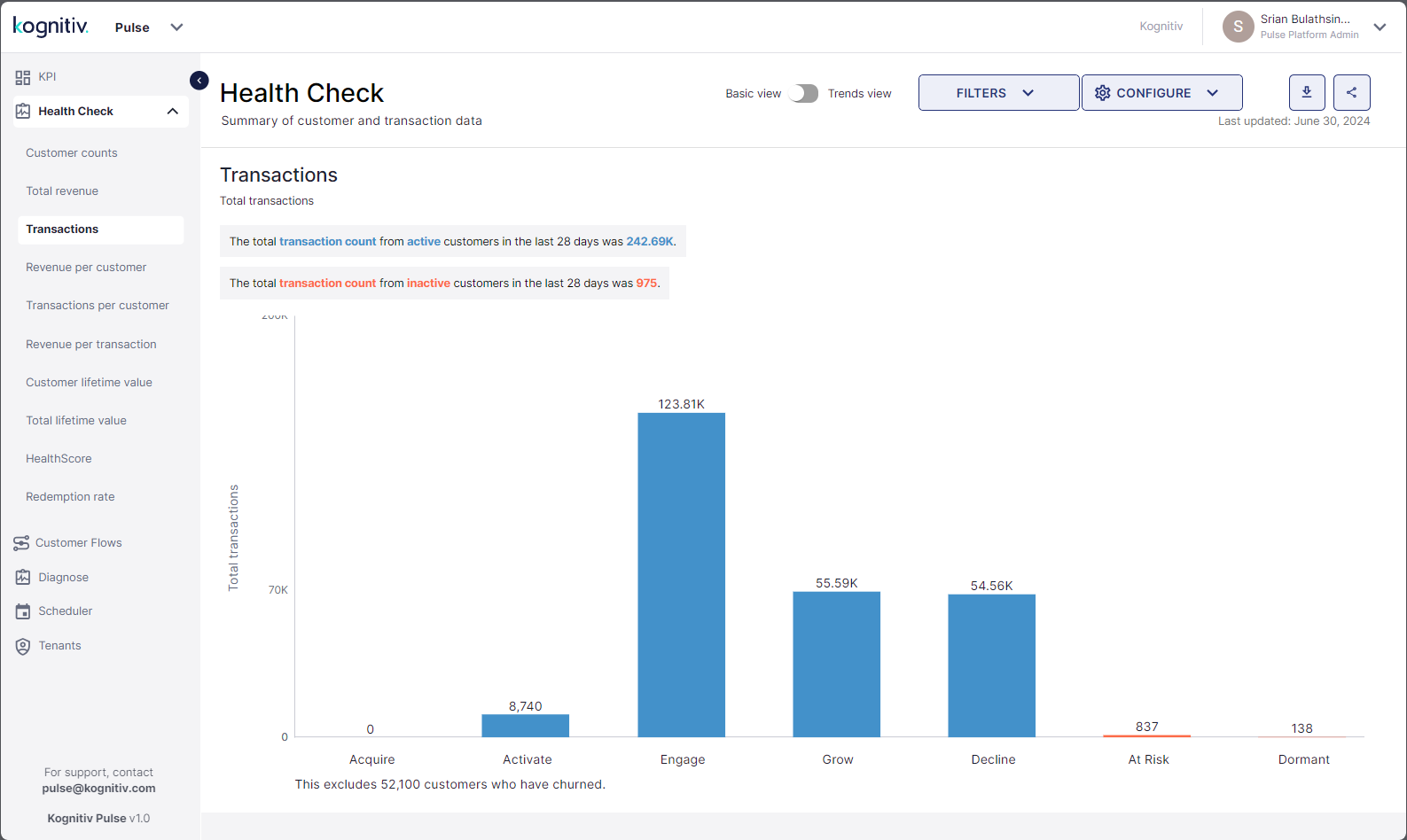The height and width of the screenshot is (840, 1407).
Task: Open the KPI dashboard icon
Action: click(x=23, y=77)
